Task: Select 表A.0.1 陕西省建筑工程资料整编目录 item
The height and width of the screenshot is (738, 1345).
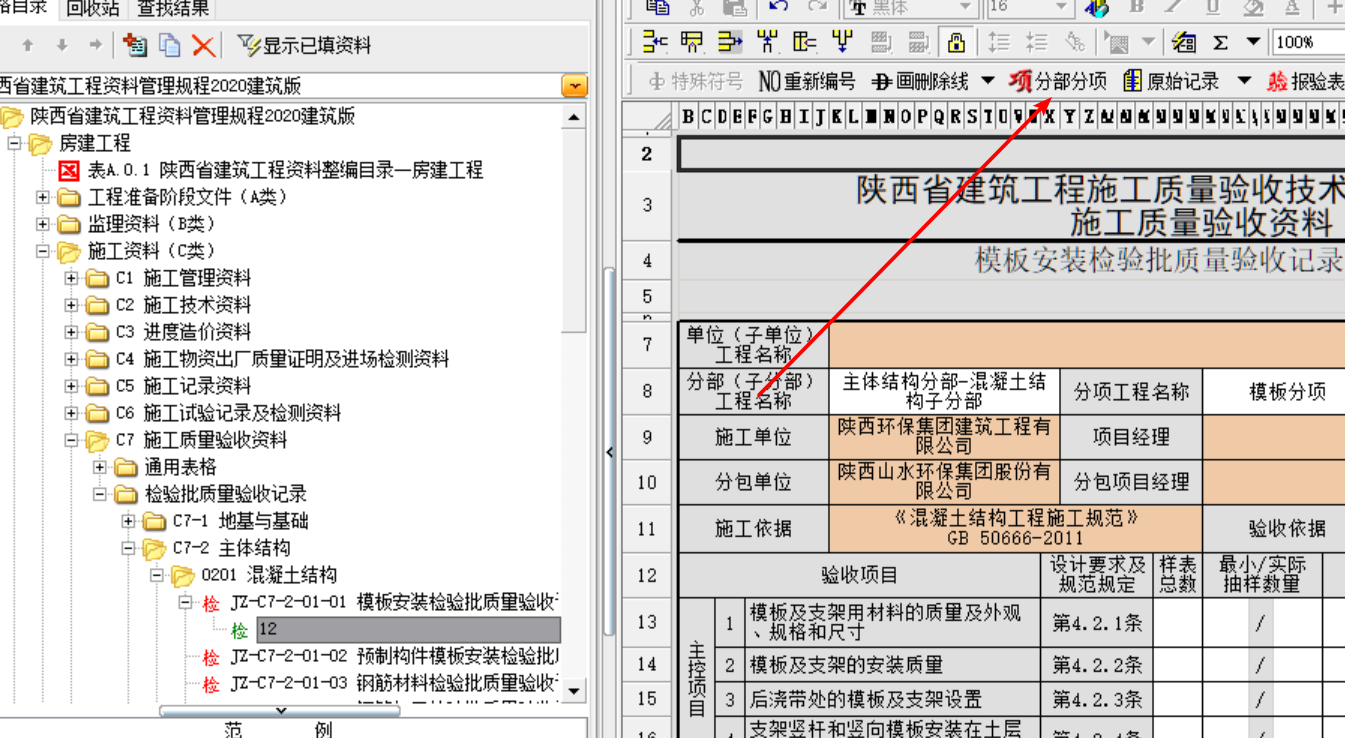Action: tap(285, 171)
